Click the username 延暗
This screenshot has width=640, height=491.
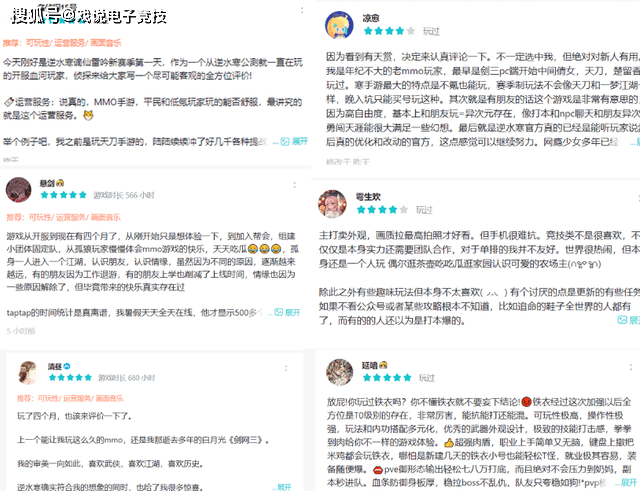[x=369, y=365]
